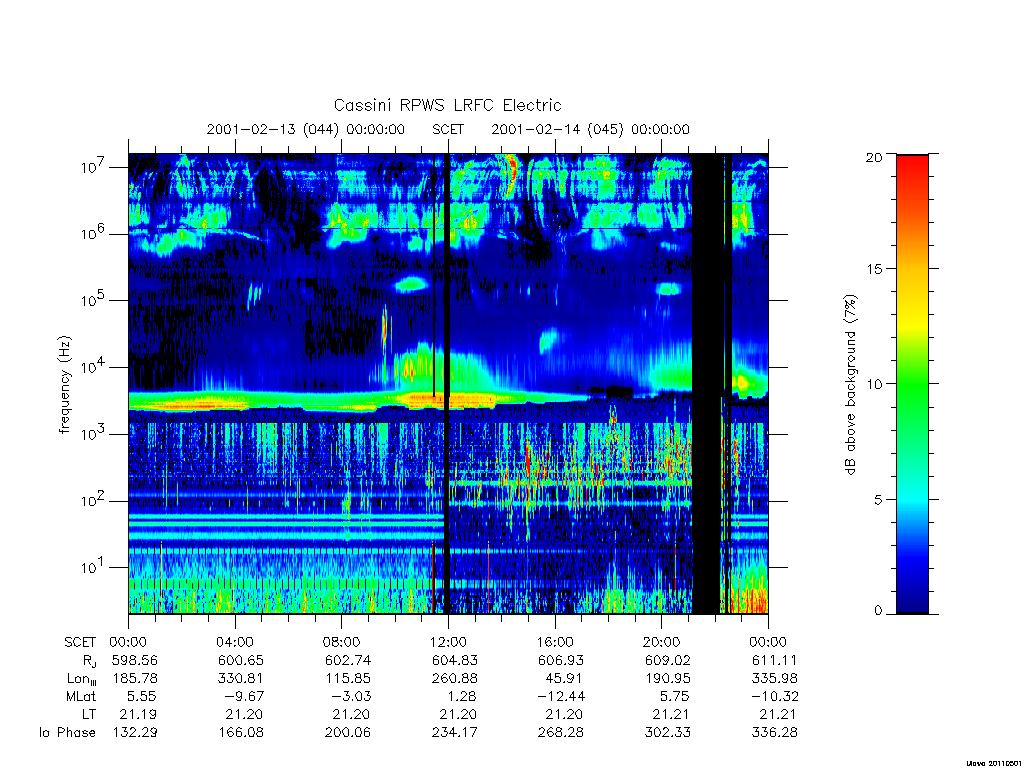The height and width of the screenshot is (768, 1024).
Task: Click the 'LT' row label
Action: coord(88,715)
